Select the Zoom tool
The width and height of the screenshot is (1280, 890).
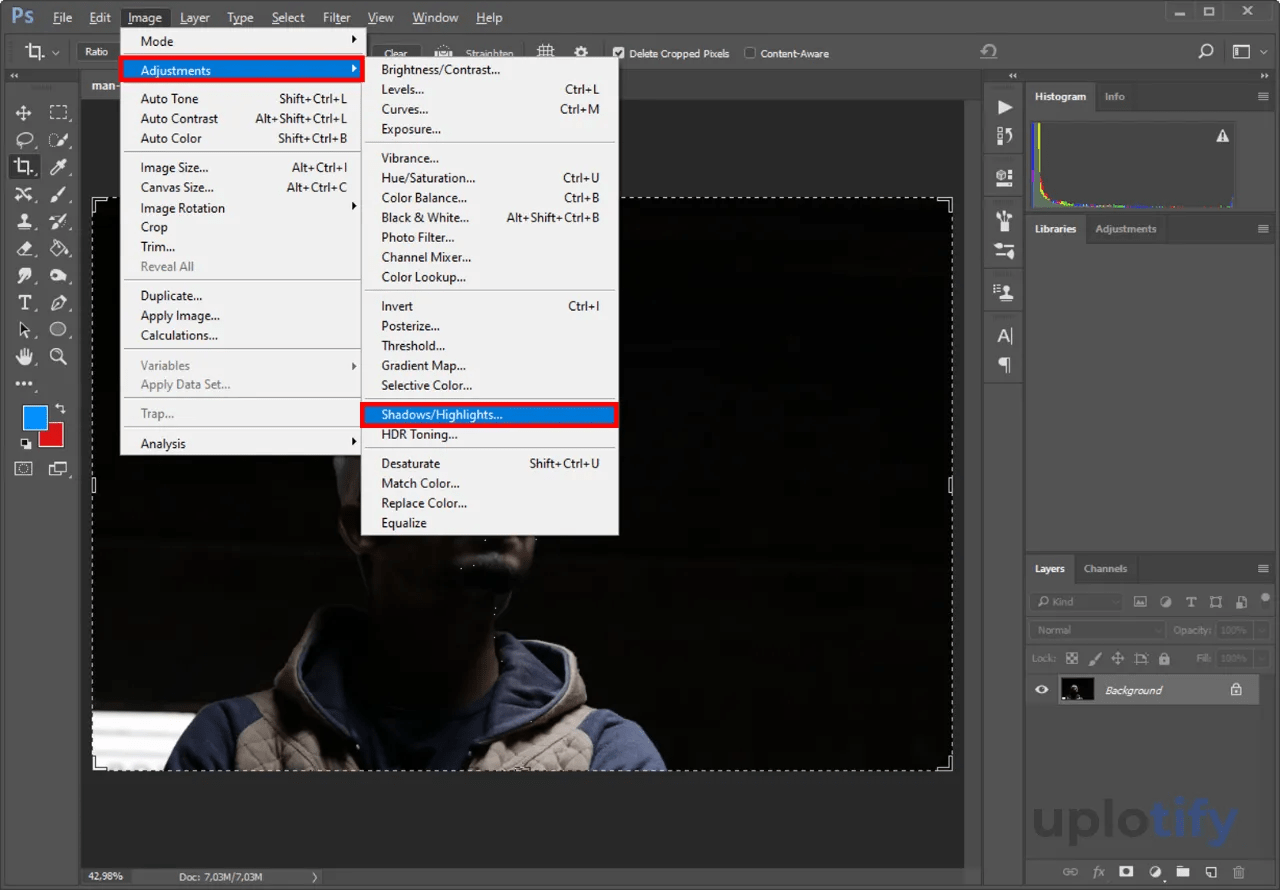59,357
